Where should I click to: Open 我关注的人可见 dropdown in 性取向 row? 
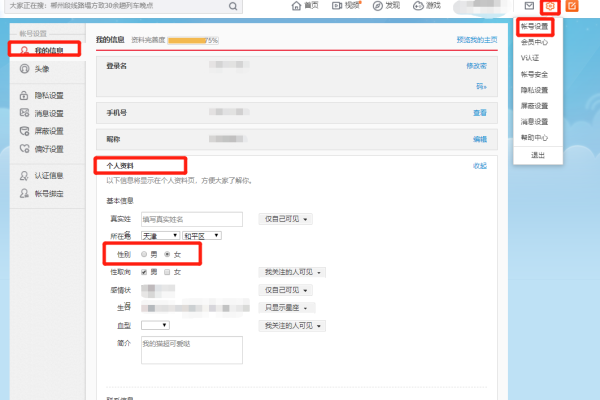pos(292,272)
